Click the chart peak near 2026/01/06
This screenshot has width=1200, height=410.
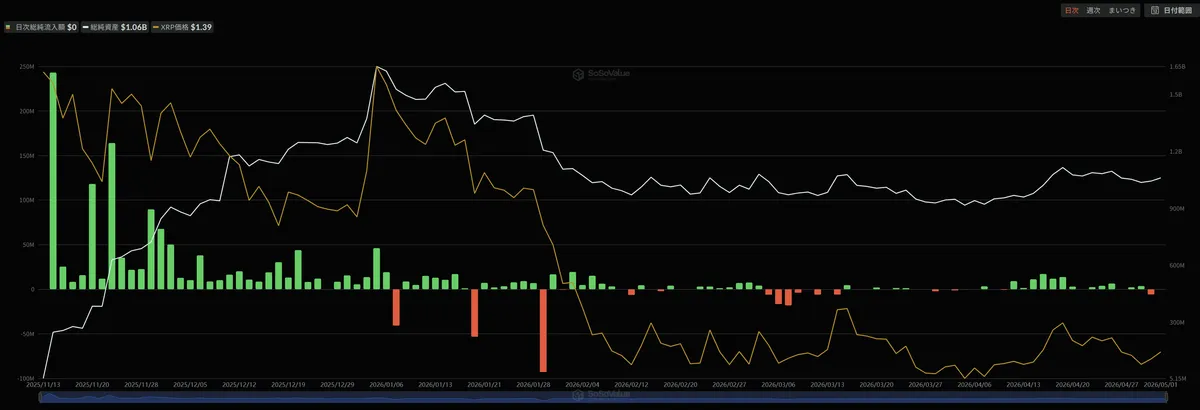pyautogui.click(x=376, y=67)
